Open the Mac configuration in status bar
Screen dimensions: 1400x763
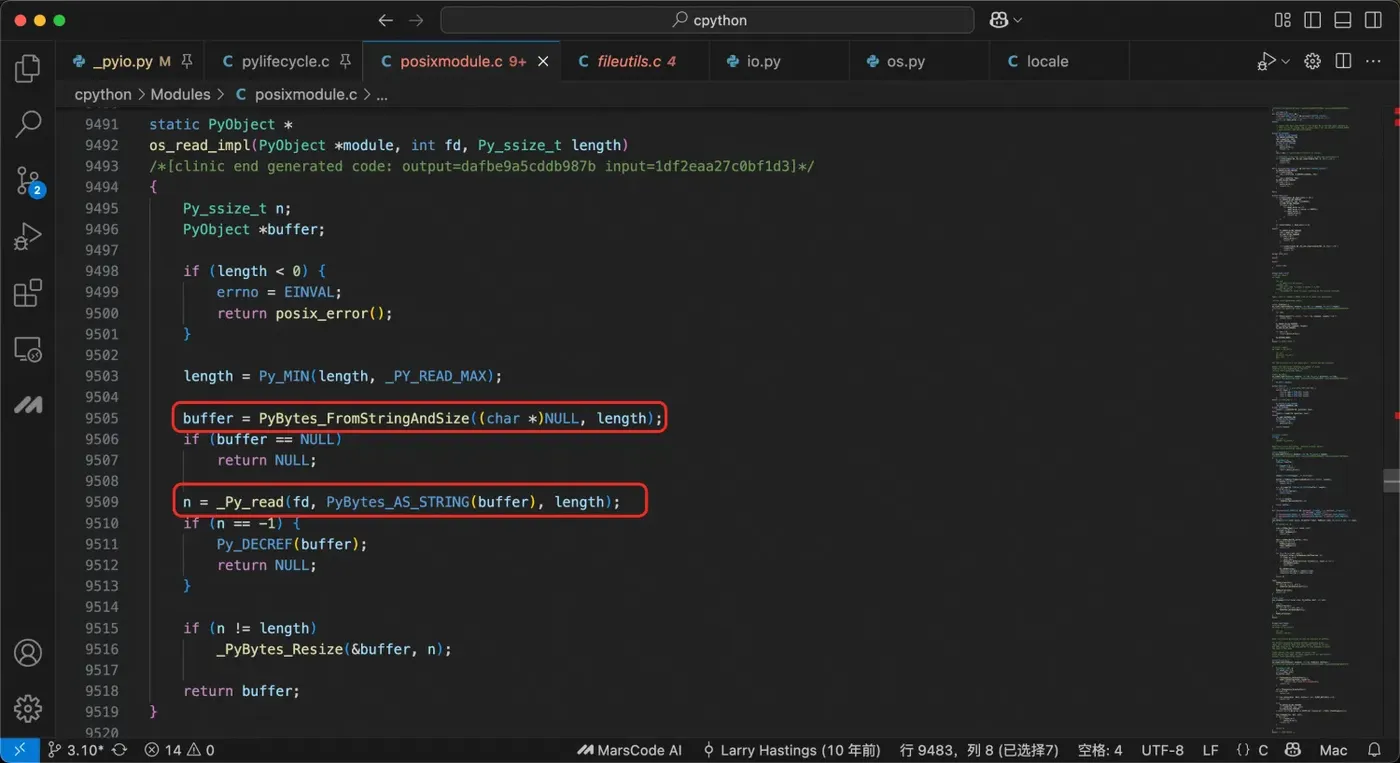(1333, 750)
